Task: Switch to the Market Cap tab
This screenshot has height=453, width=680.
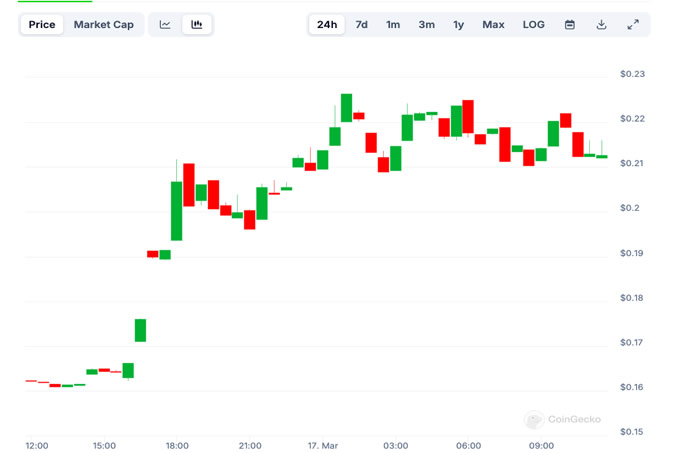Action: coord(103,25)
